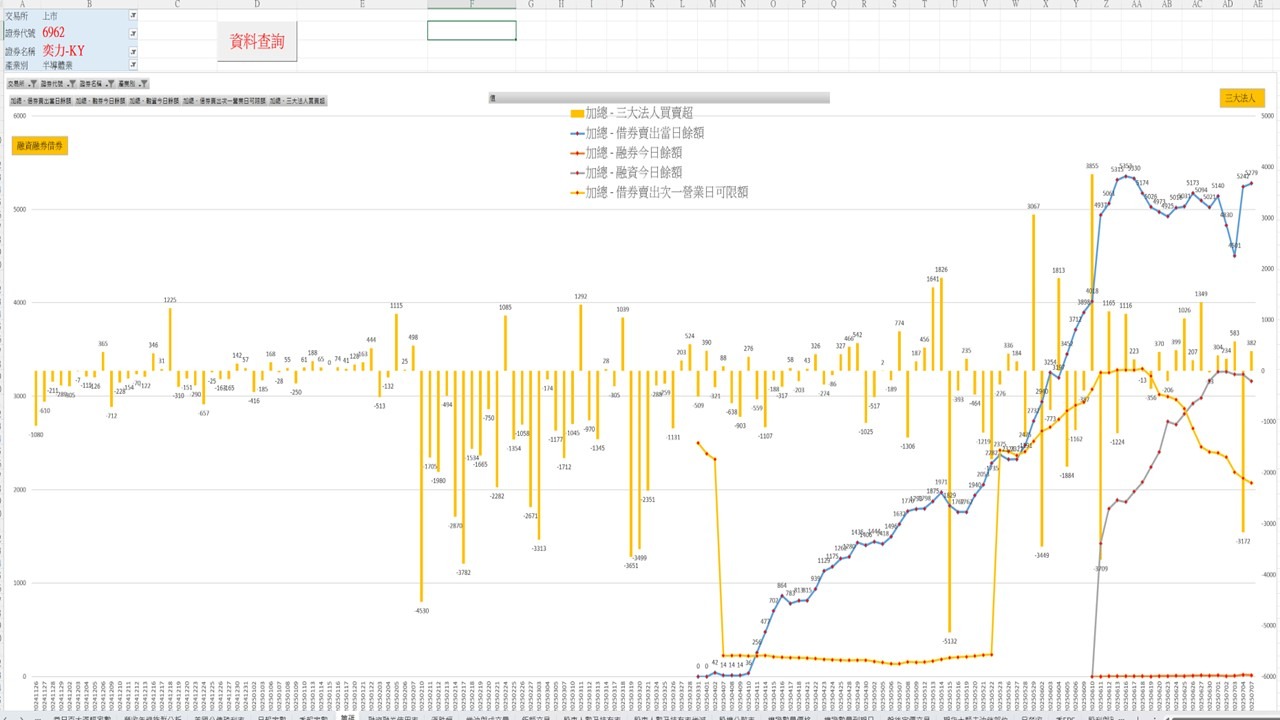This screenshot has height=720, width=1280.
Task: Expand the 證券代號 chart field button
Action: click(57, 84)
